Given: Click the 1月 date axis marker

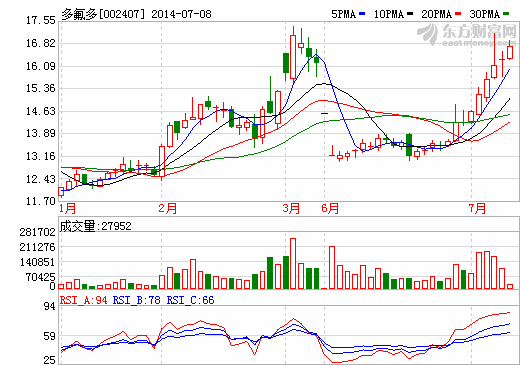Looking at the screenshot, I should tap(68, 209).
